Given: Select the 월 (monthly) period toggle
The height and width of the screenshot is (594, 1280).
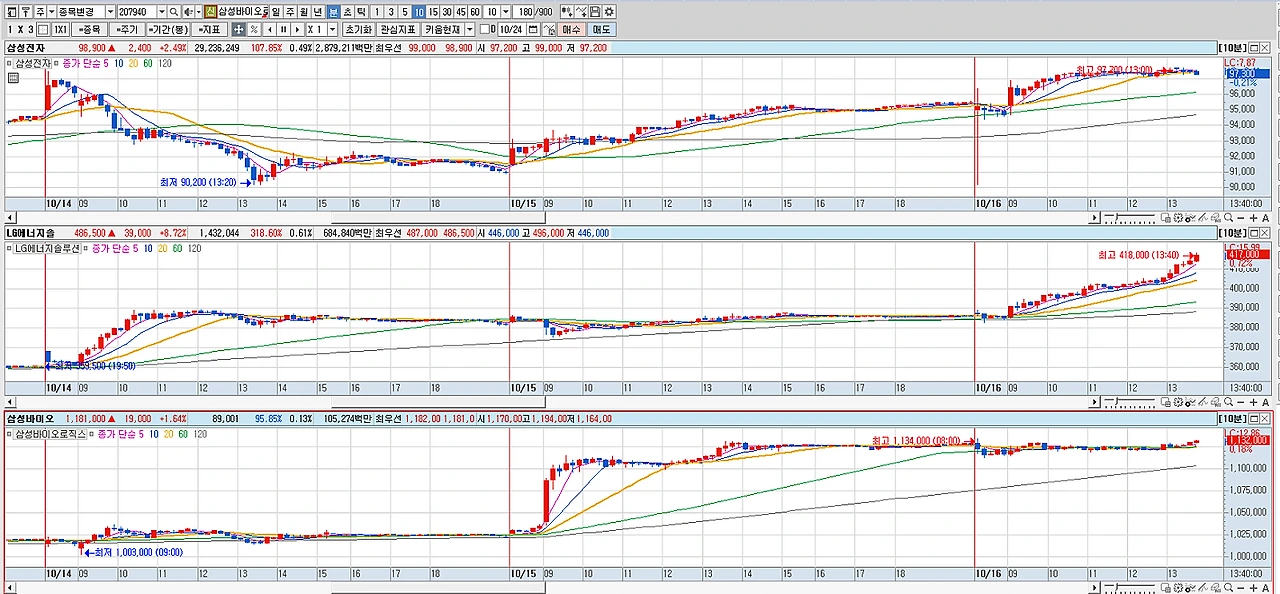Looking at the screenshot, I should [x=304, y=11].
